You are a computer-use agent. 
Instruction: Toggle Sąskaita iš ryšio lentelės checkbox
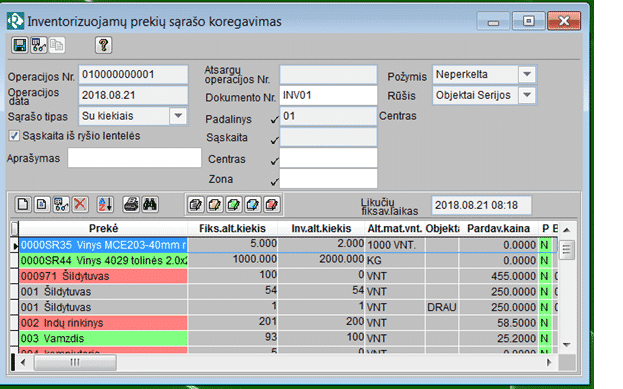point(14,136)
